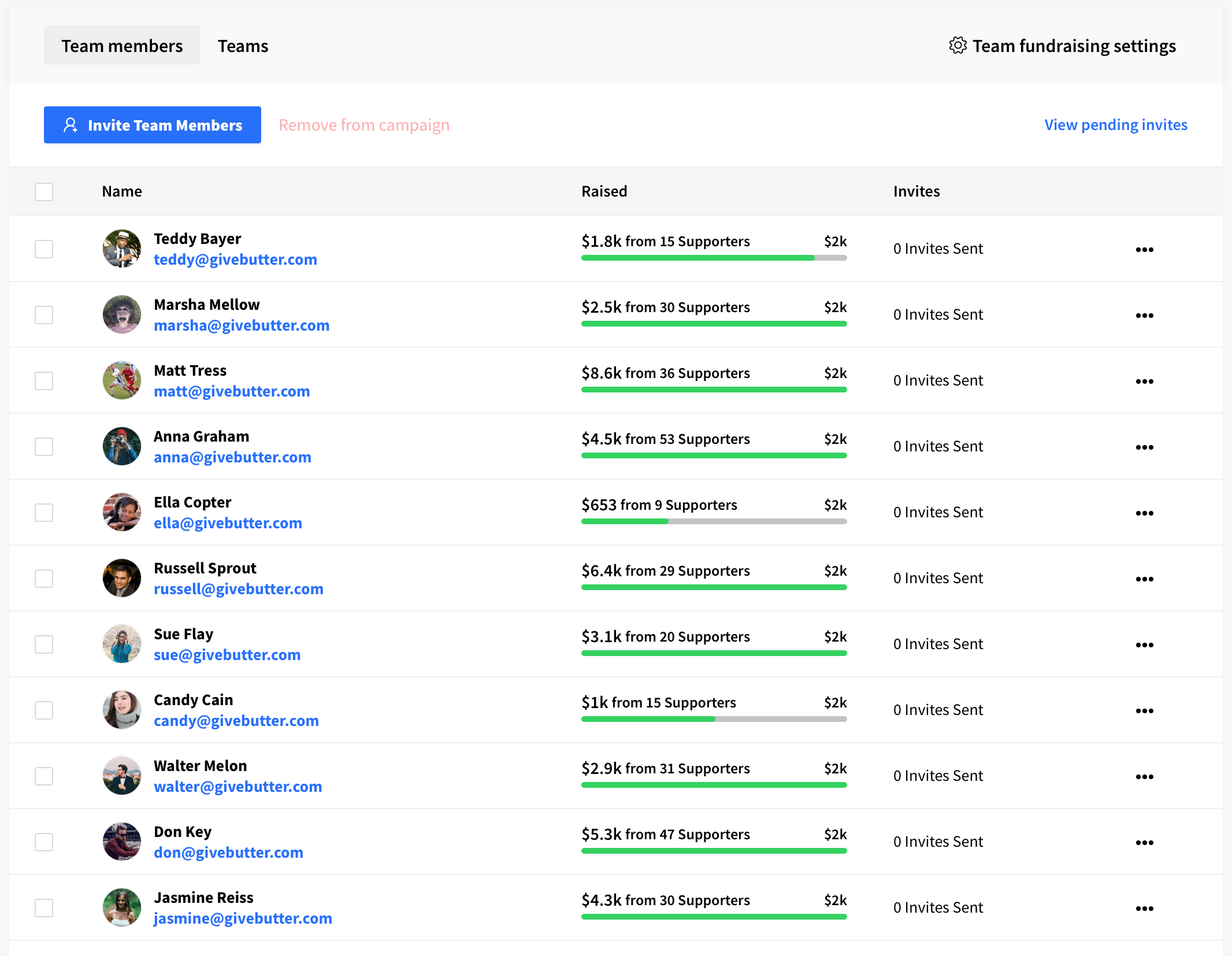The image size is (1232, 956).
Task: Open three-dot menu for Matt Tress
Action: tap(1144, 381)
